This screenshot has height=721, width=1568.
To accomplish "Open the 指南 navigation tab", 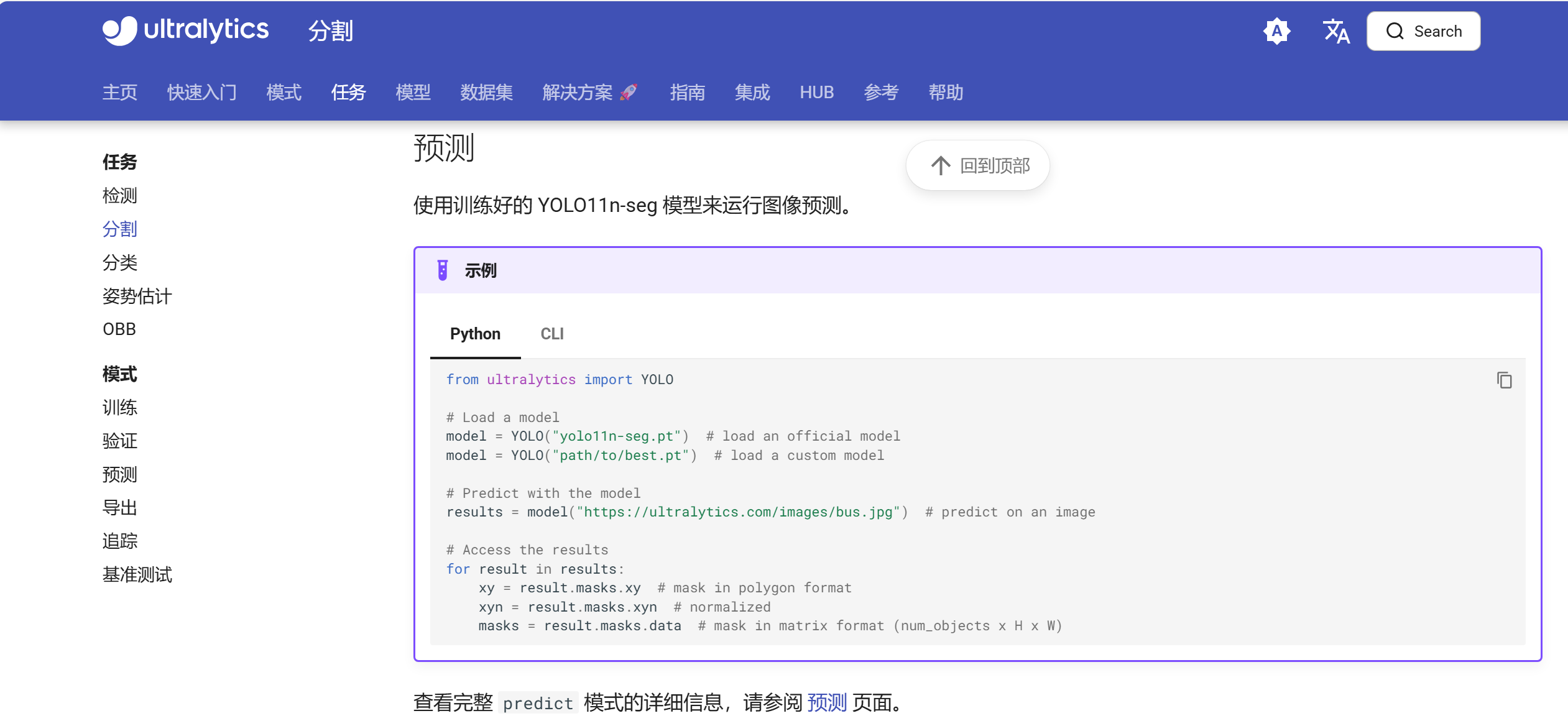I will pyautogui.click(x=688, y=92).
